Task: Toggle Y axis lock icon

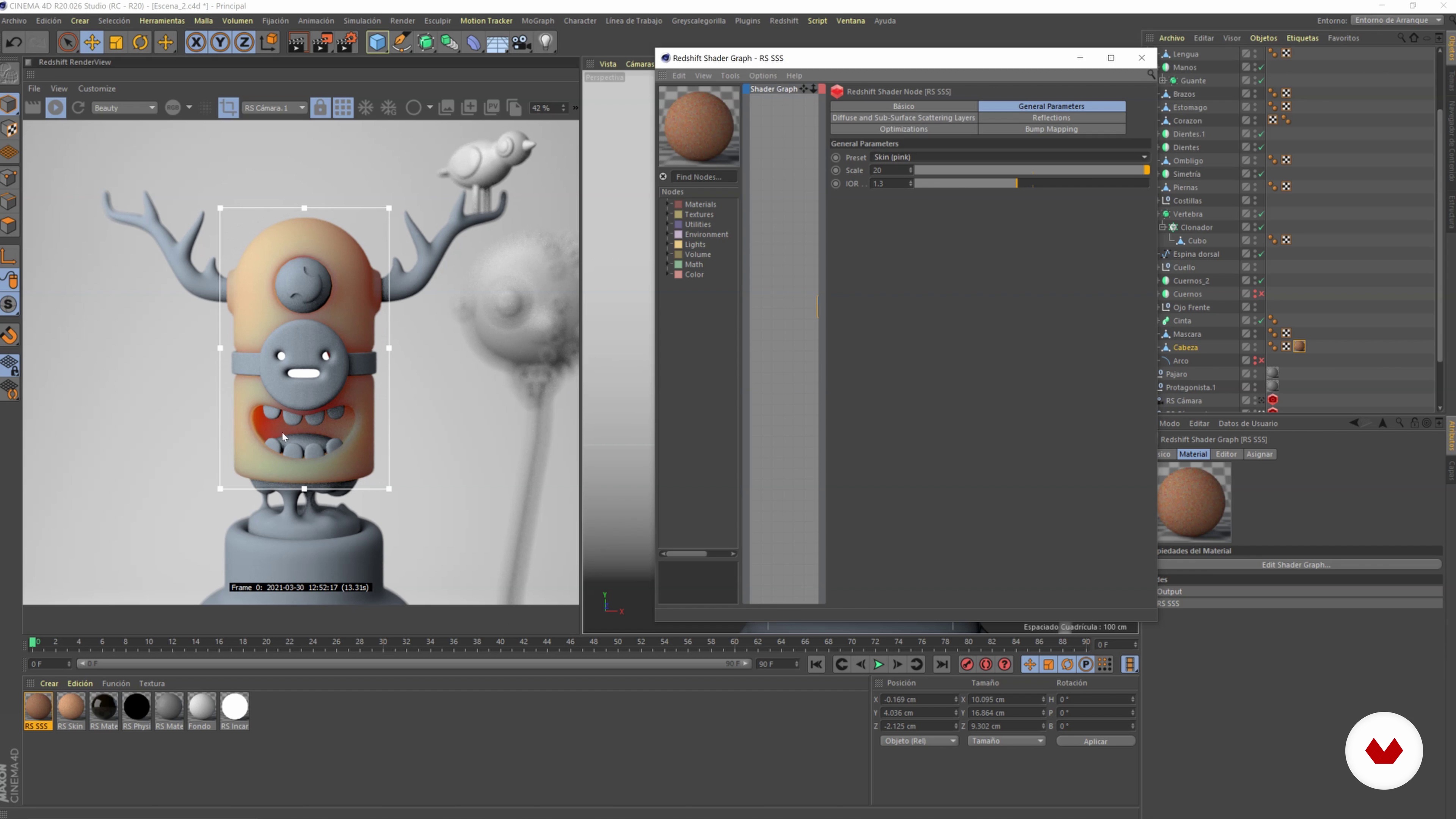Action: tap(220, 42)
